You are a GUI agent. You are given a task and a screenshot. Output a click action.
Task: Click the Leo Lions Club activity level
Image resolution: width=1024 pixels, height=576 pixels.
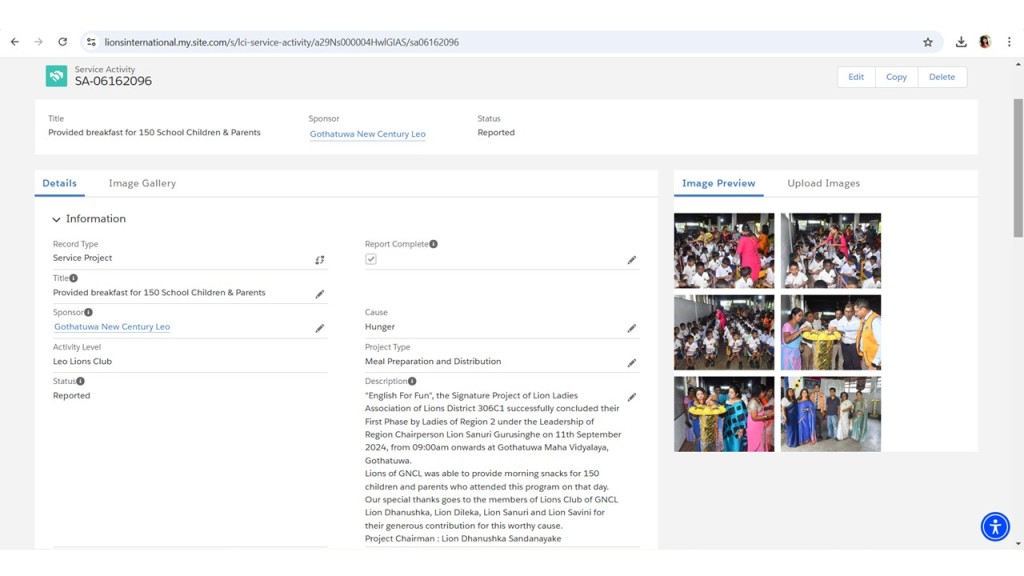coord(82,361)
